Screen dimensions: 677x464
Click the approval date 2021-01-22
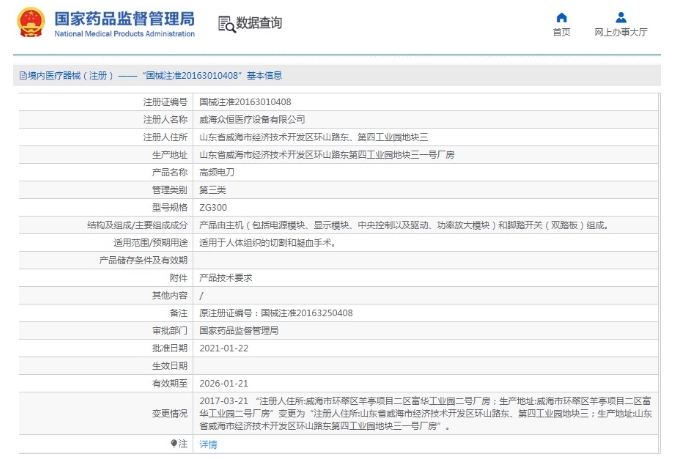224,348
